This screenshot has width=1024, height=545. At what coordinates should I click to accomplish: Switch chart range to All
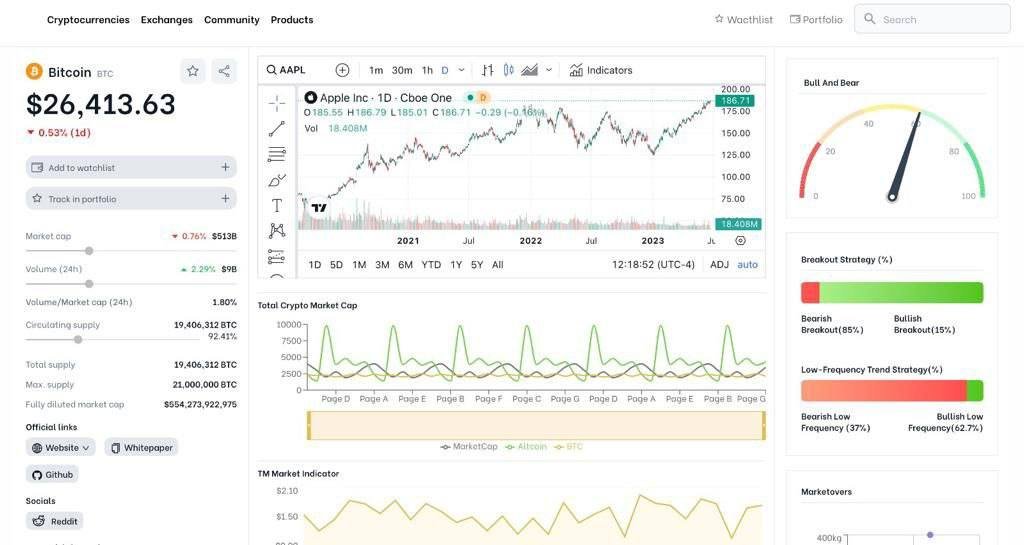click(x=498, y=265)
